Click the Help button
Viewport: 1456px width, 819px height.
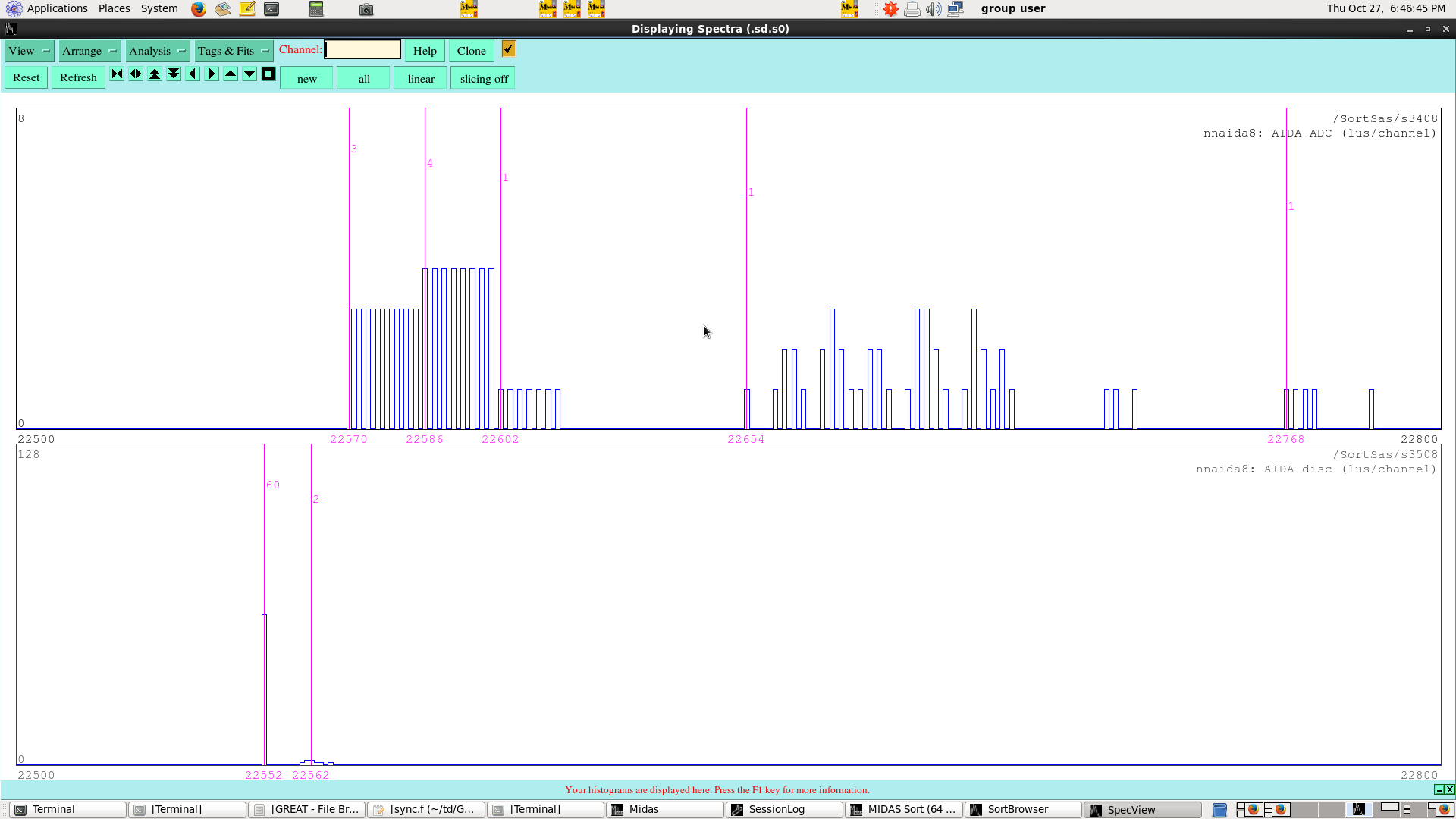425,51
